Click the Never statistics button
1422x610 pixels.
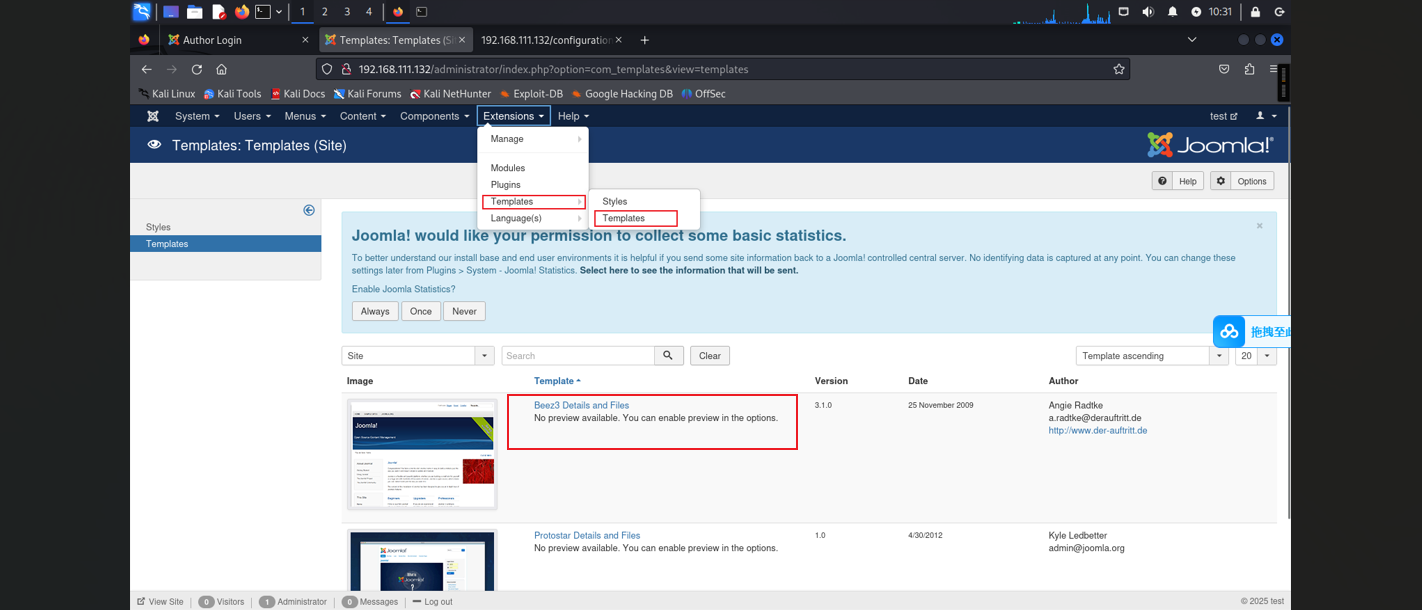coord(464,311)
